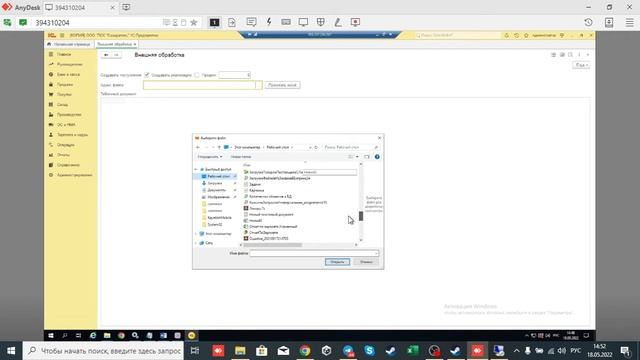Open Склад section in 1C sidebar
This screenshot has width=640, height=360.
[x=62, y=104]
